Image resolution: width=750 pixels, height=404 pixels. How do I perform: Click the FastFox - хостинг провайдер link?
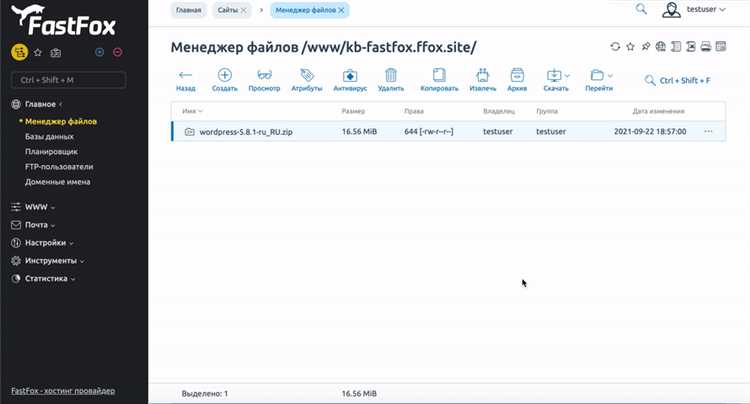click(x=63, y=391)
